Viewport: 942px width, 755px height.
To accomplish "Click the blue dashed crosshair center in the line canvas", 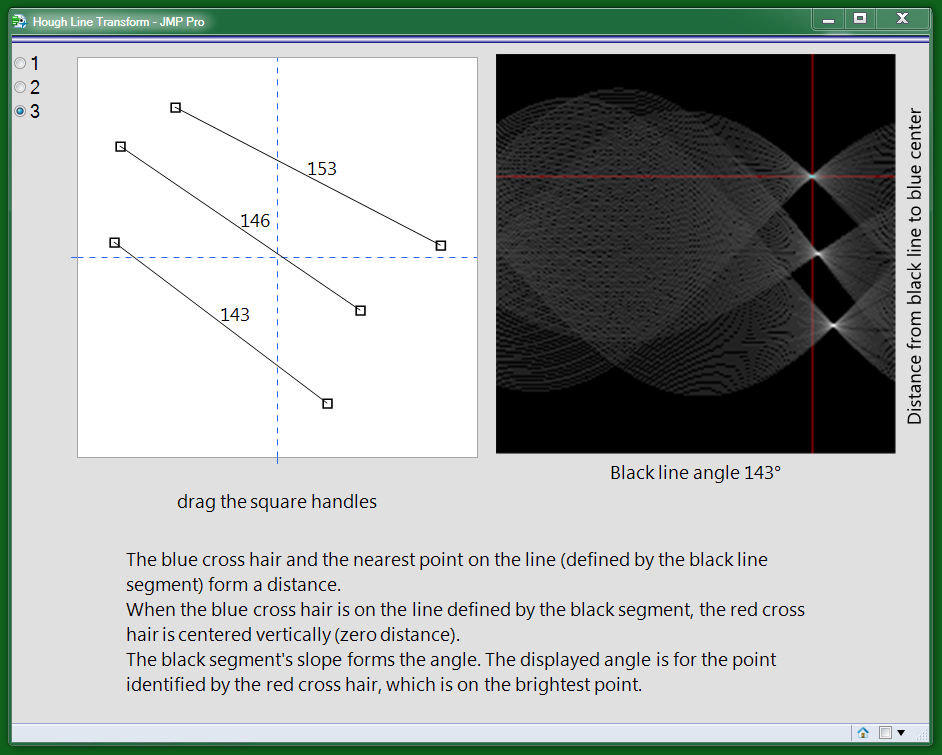I will coord(277,257).
